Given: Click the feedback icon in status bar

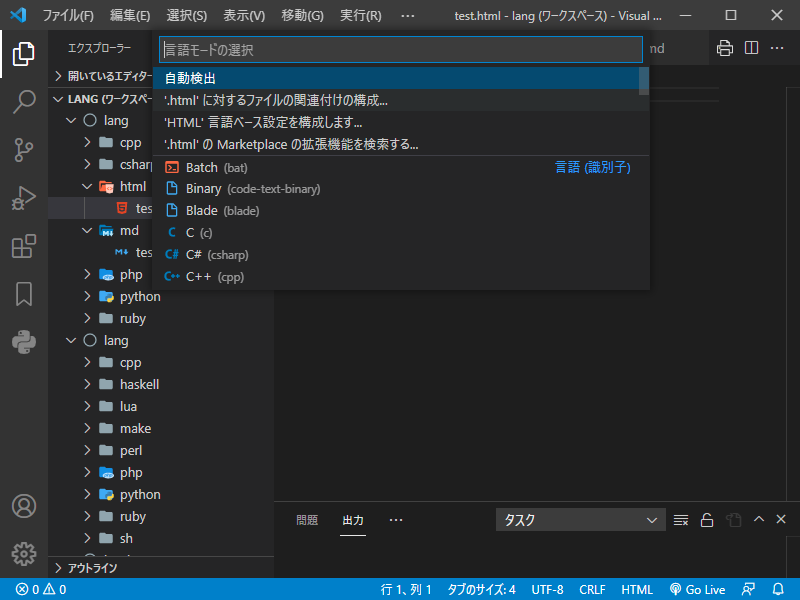Looking at the screenshot, I should [748, 589].
